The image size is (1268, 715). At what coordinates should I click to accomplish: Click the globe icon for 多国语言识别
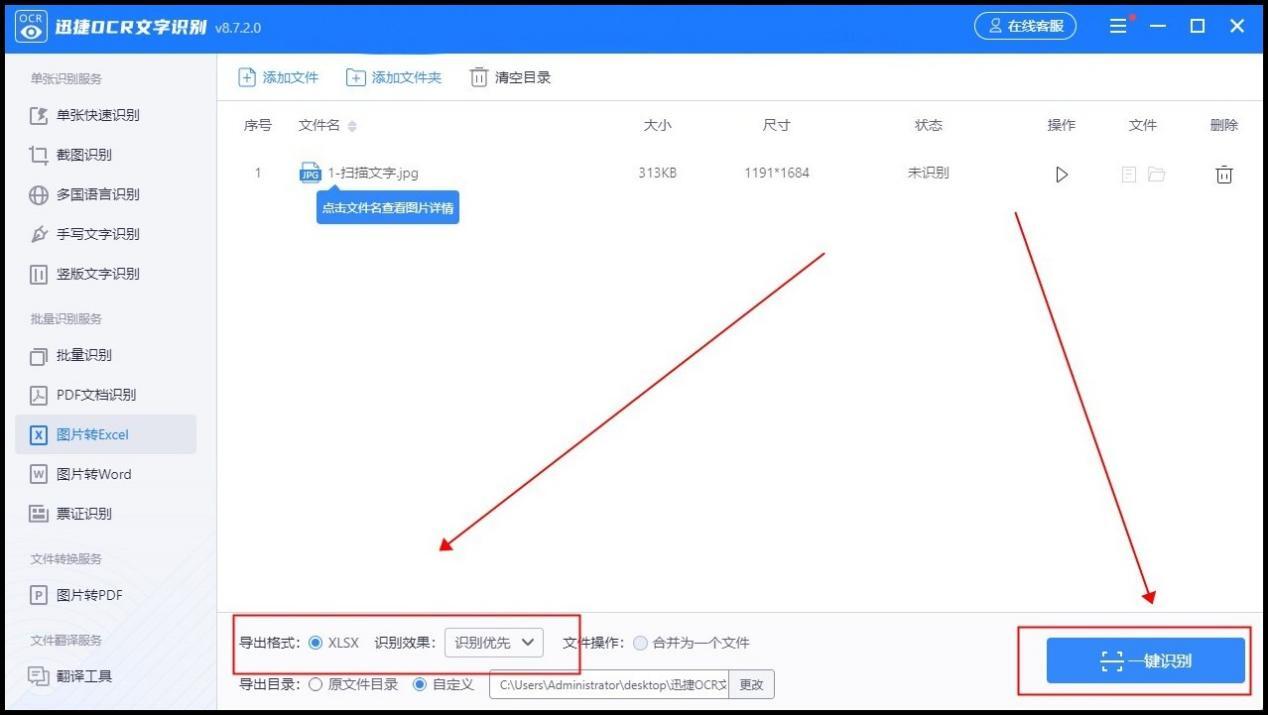pyautogui.click(x=39, y=195)
